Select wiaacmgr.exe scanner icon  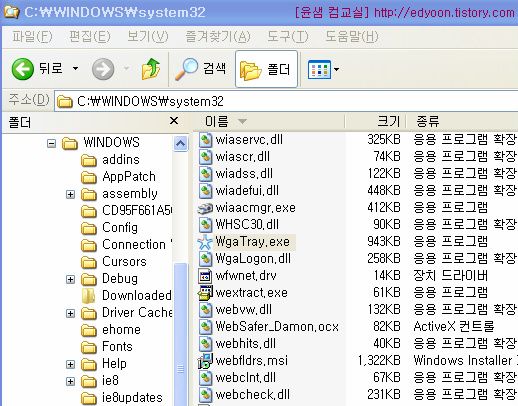point(205,208)
